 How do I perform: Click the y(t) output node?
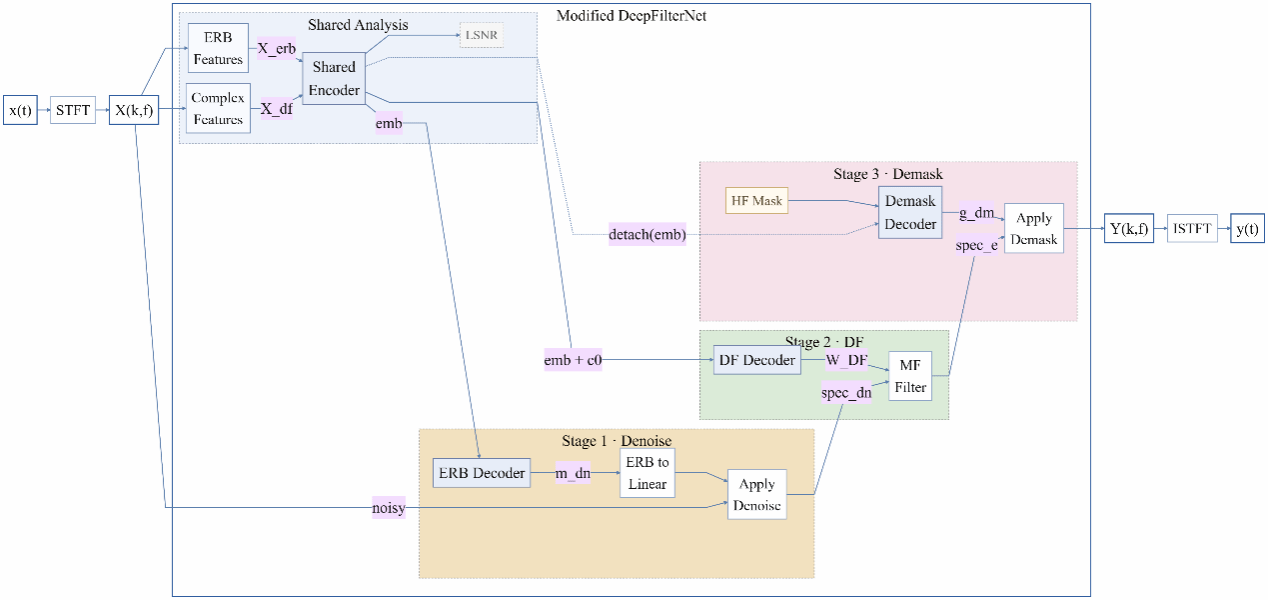pos(1247,228)
